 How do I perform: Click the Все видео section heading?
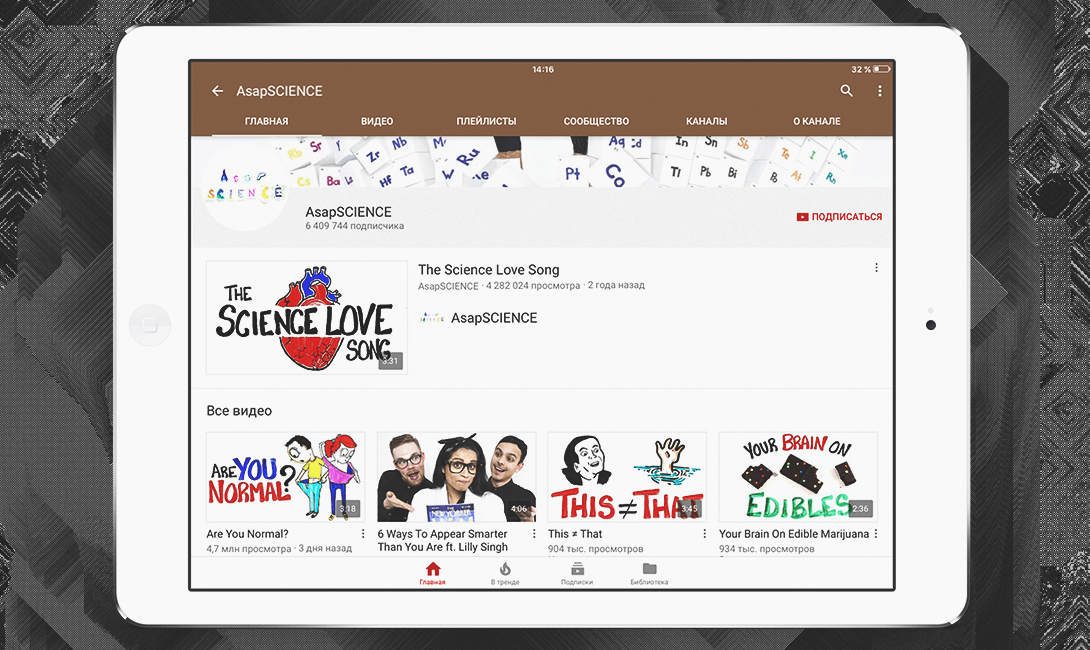(239, 411)
